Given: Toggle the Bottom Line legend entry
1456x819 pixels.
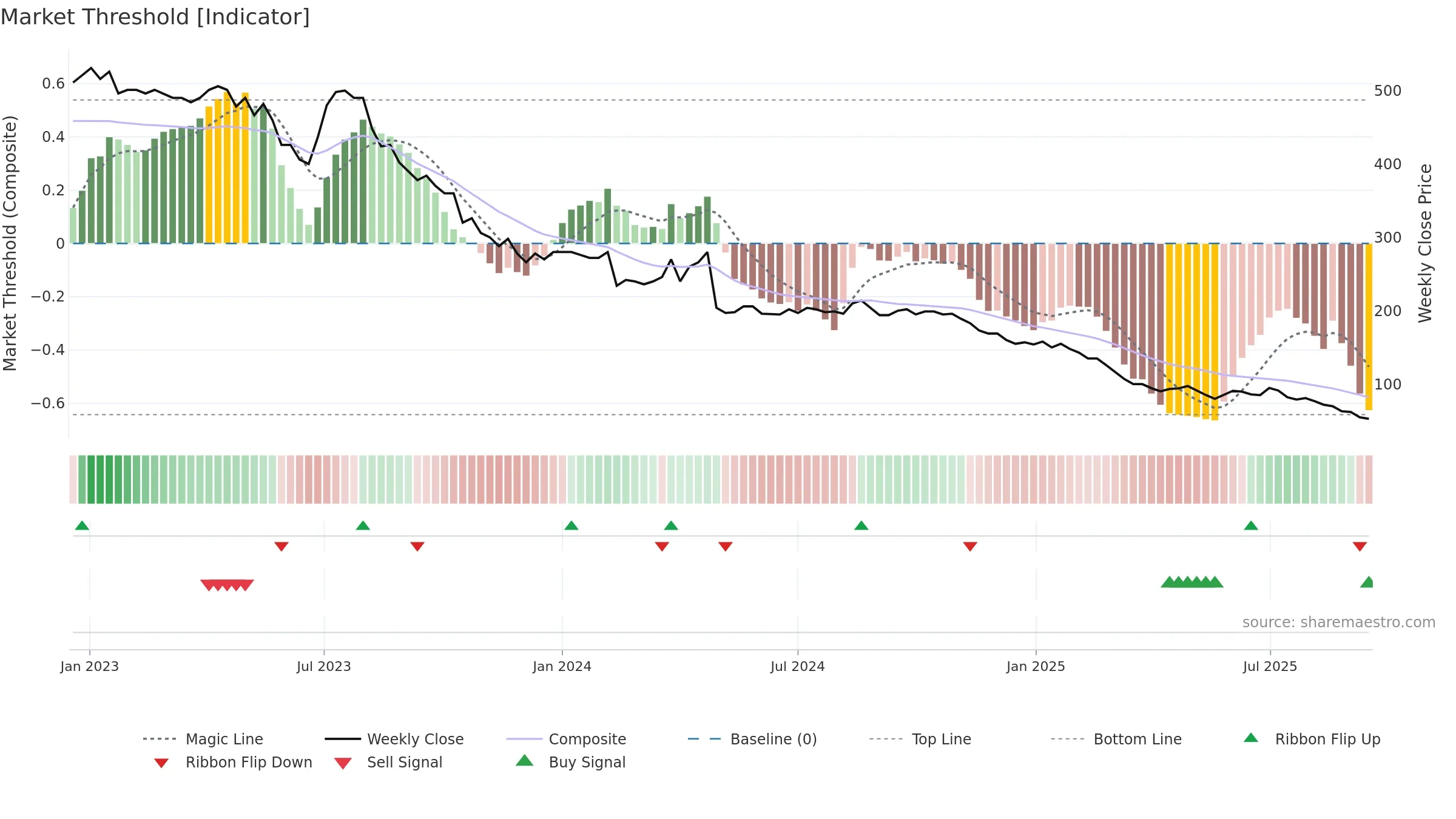Looking at the screenshot, I should click(x=1116, y=739).
